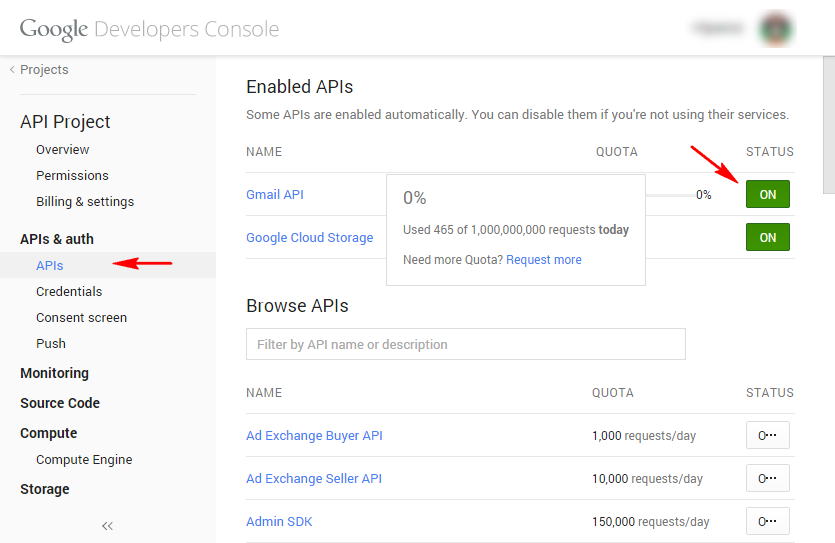Expand the Compute section
The width and height of the screenshot is (835, 543).
click(x=49, y=433)
